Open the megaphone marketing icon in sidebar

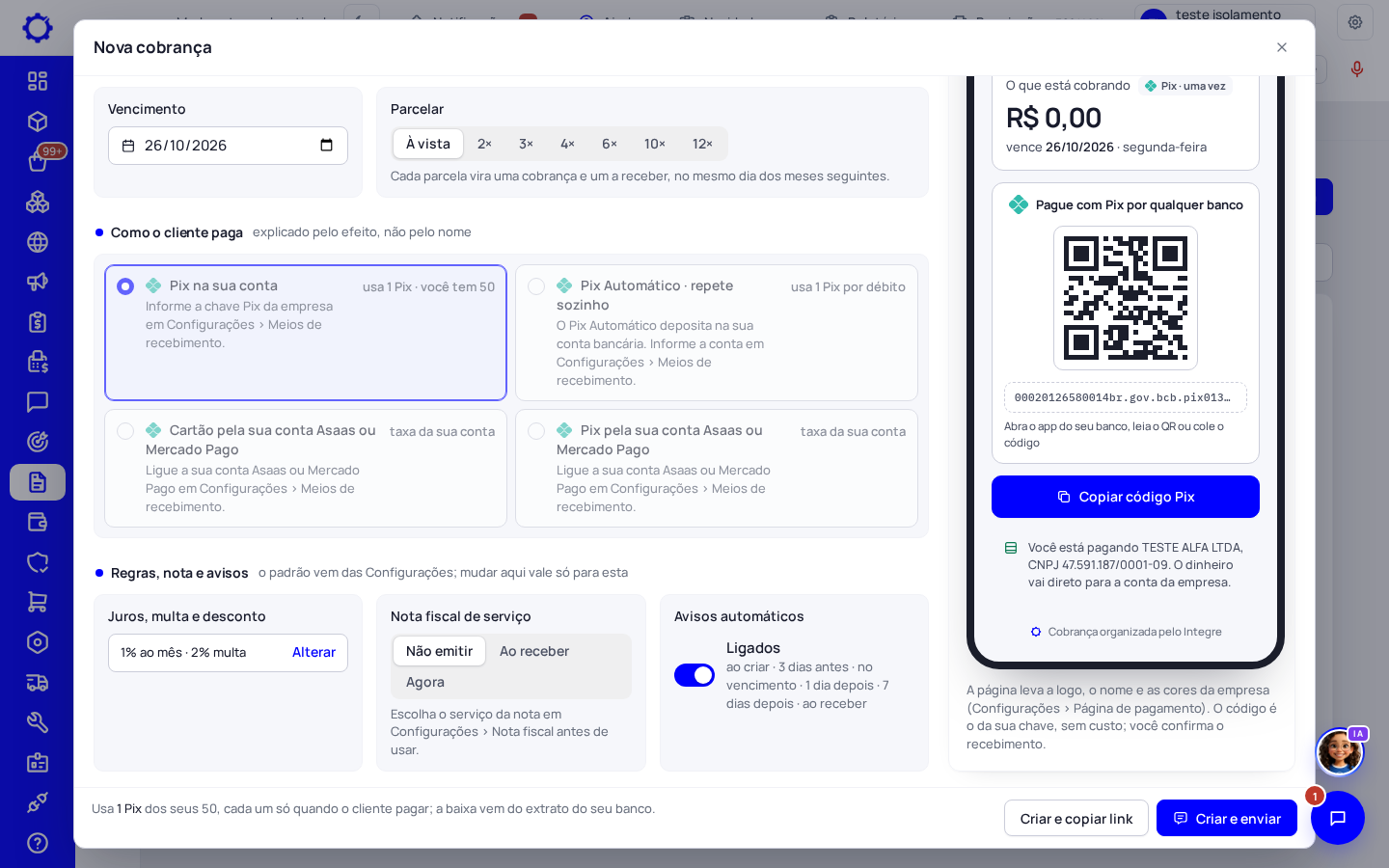click(x=38, y=282)
